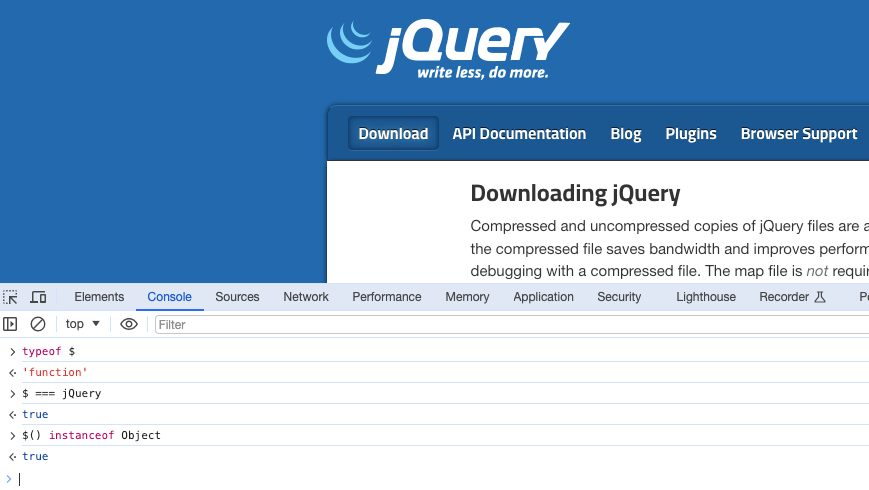Open API Documentation nav link
This screenshot has width=869, height=490.
(x=519, y=134)
